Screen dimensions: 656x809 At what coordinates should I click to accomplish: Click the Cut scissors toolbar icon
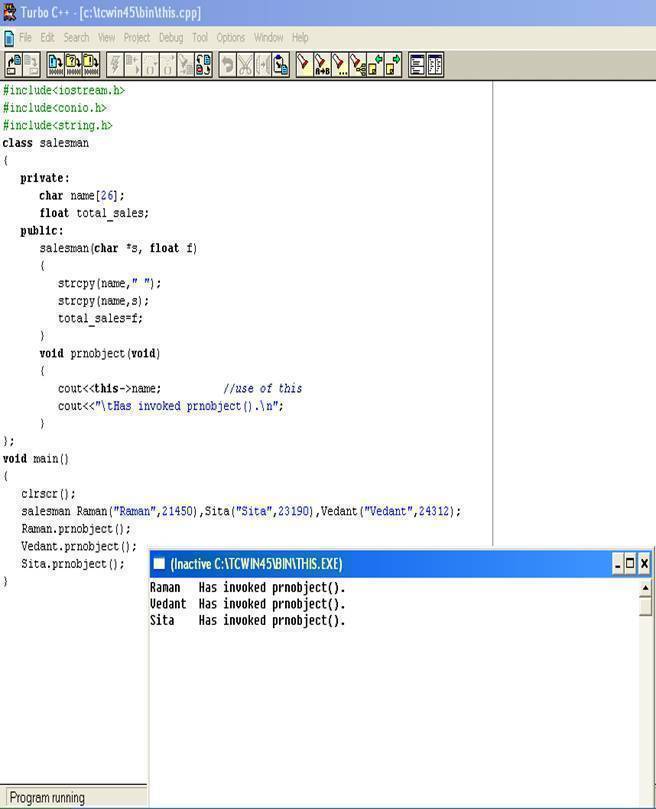coord(245,65)
